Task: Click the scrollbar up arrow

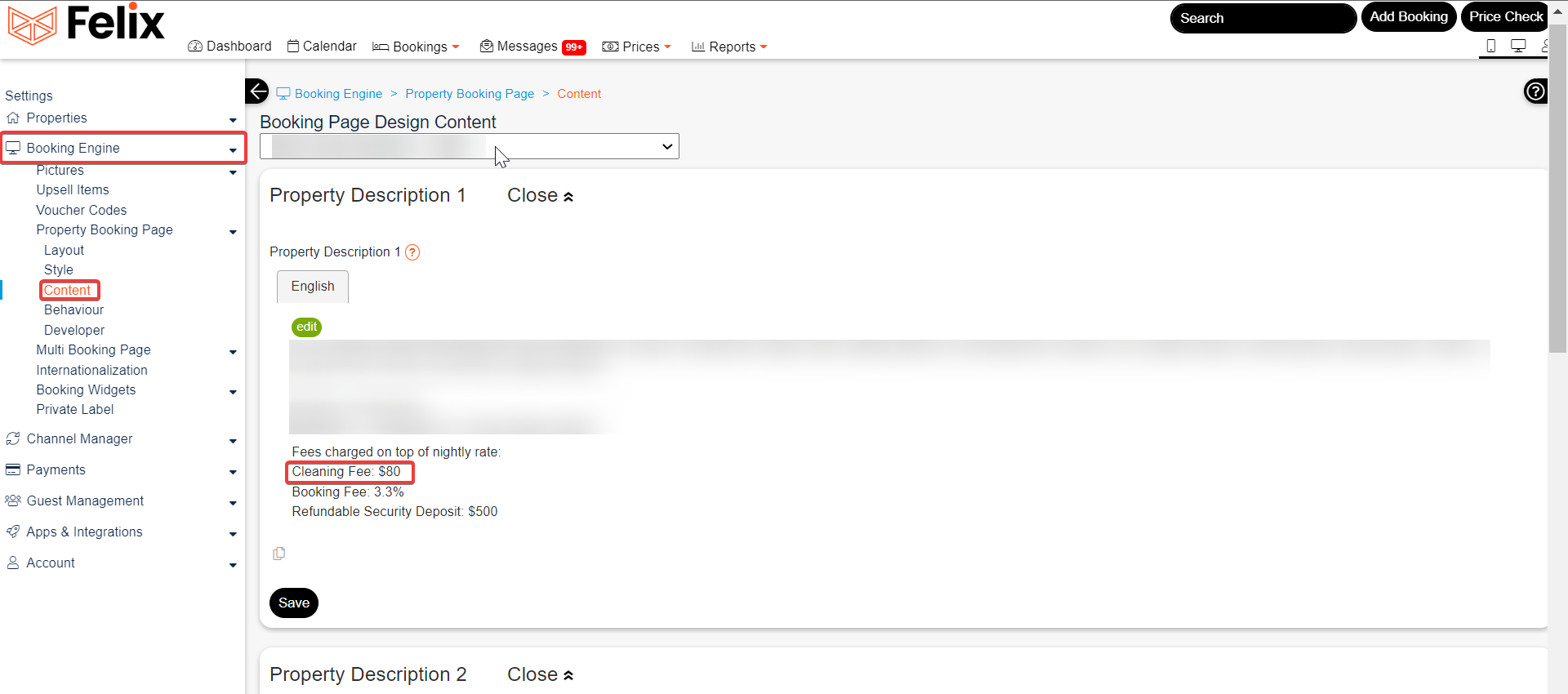Action: [x=1558, y=11]
